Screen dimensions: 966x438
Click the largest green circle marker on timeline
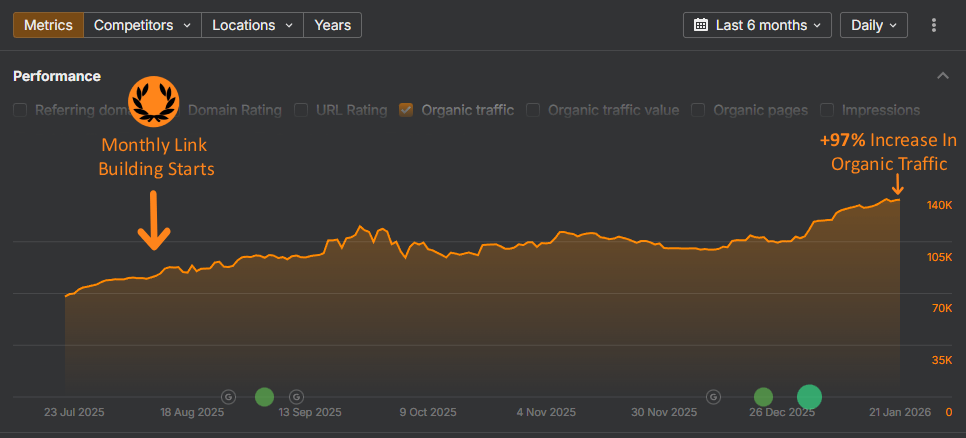click(x=810, y=397)
